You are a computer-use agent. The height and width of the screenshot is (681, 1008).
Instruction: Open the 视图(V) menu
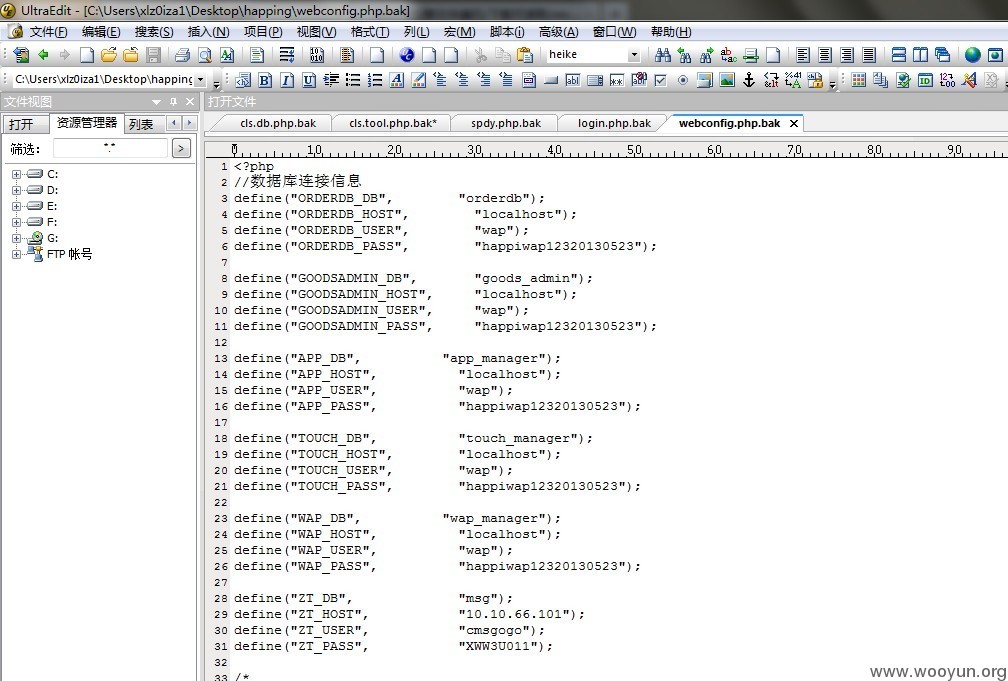click(316, 32)
